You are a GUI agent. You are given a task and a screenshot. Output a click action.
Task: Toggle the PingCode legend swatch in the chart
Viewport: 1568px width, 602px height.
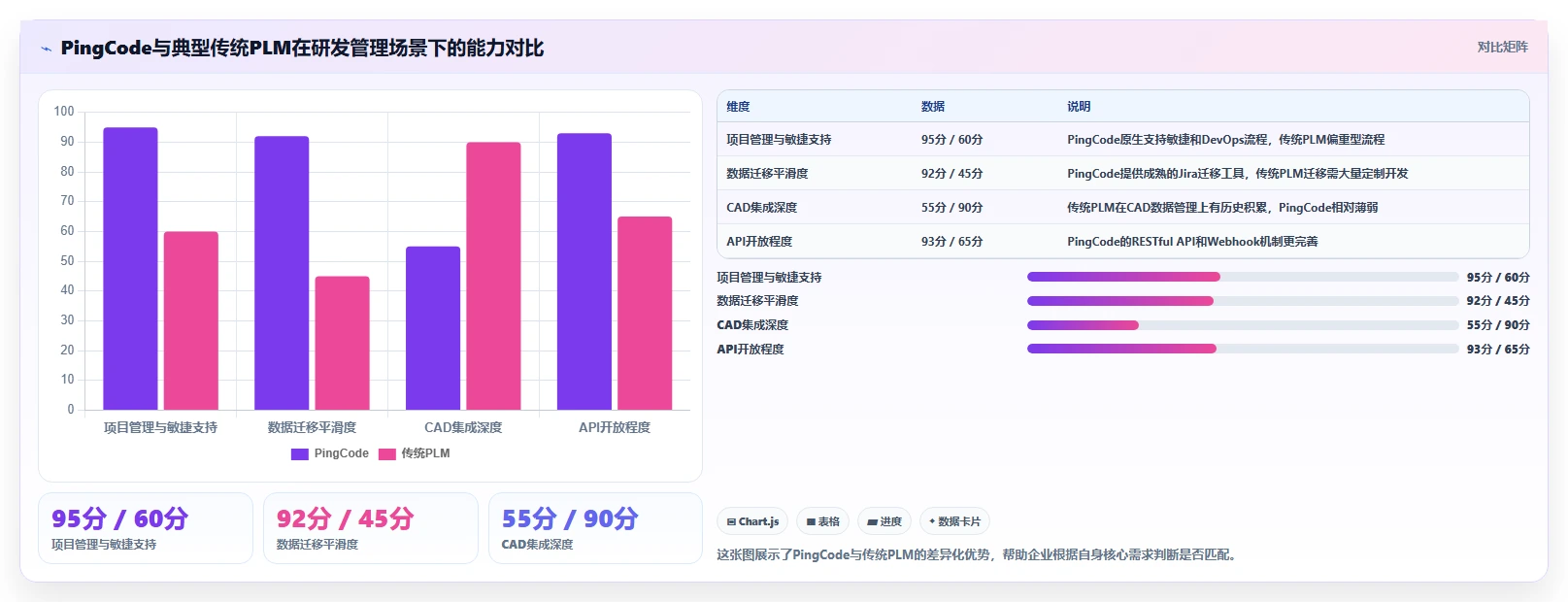[x=300, y=453]
